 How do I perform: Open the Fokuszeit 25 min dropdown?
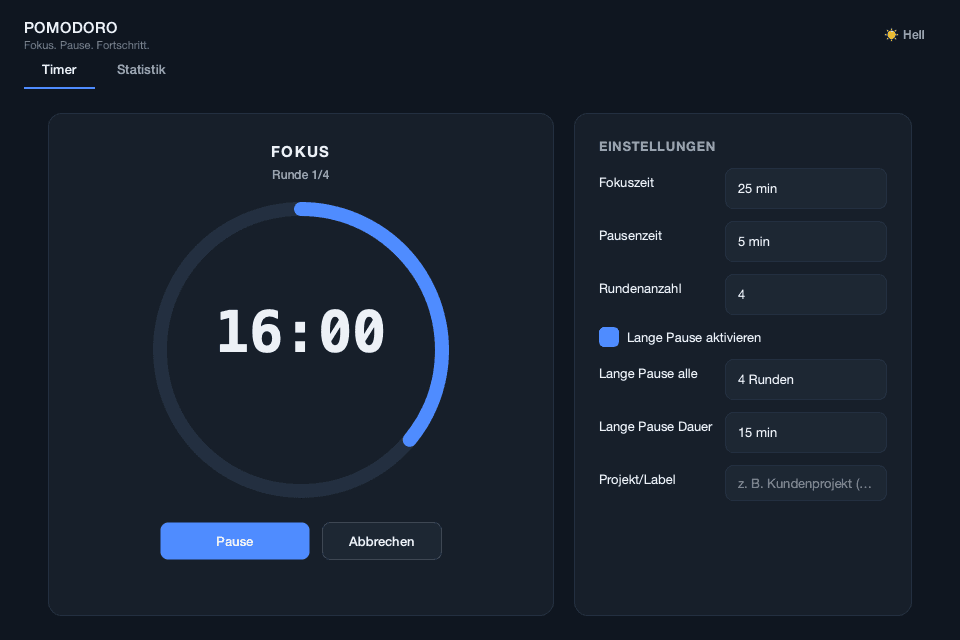806,189
